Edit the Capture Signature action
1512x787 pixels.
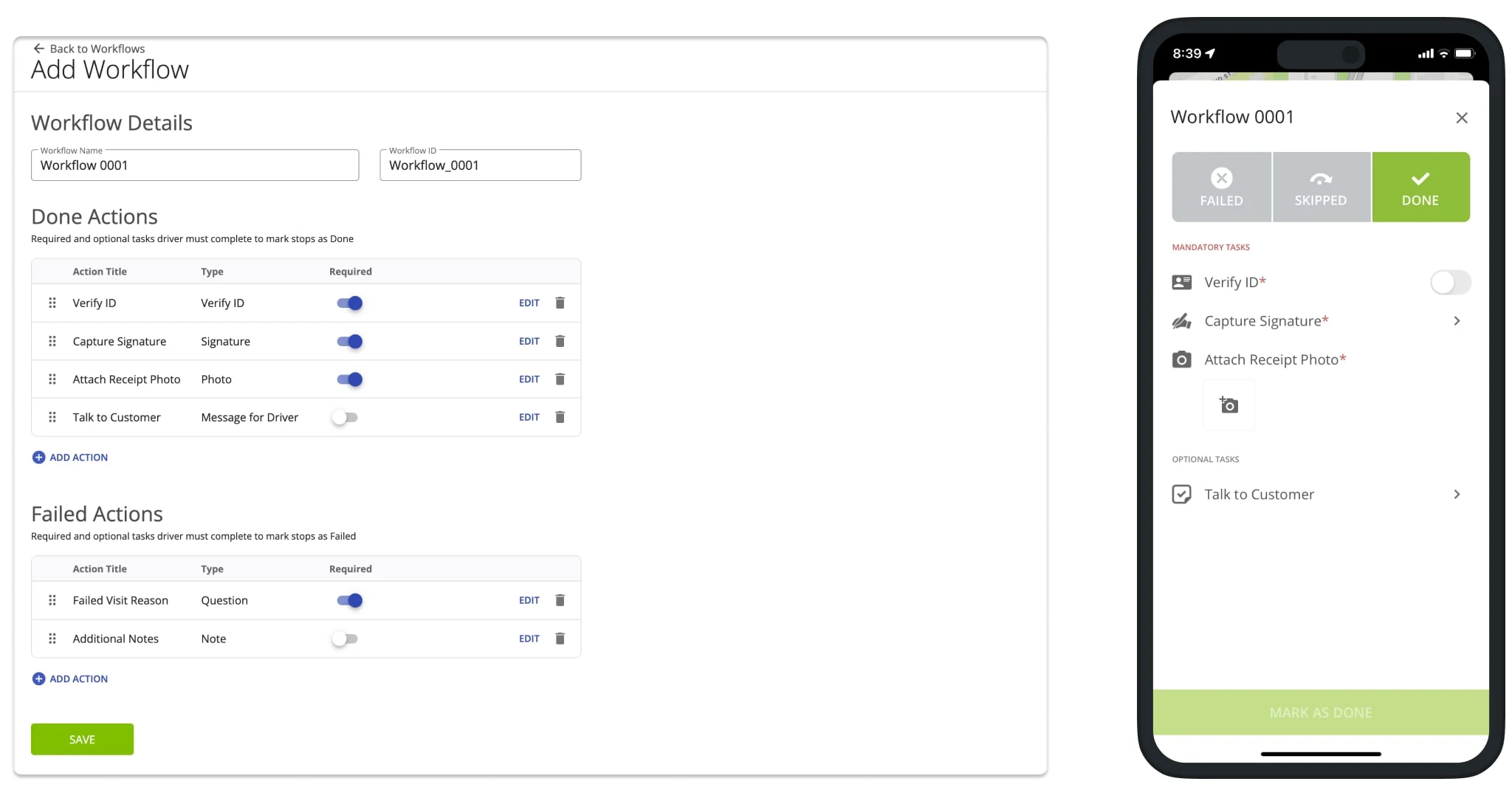(x=529, y=341)
